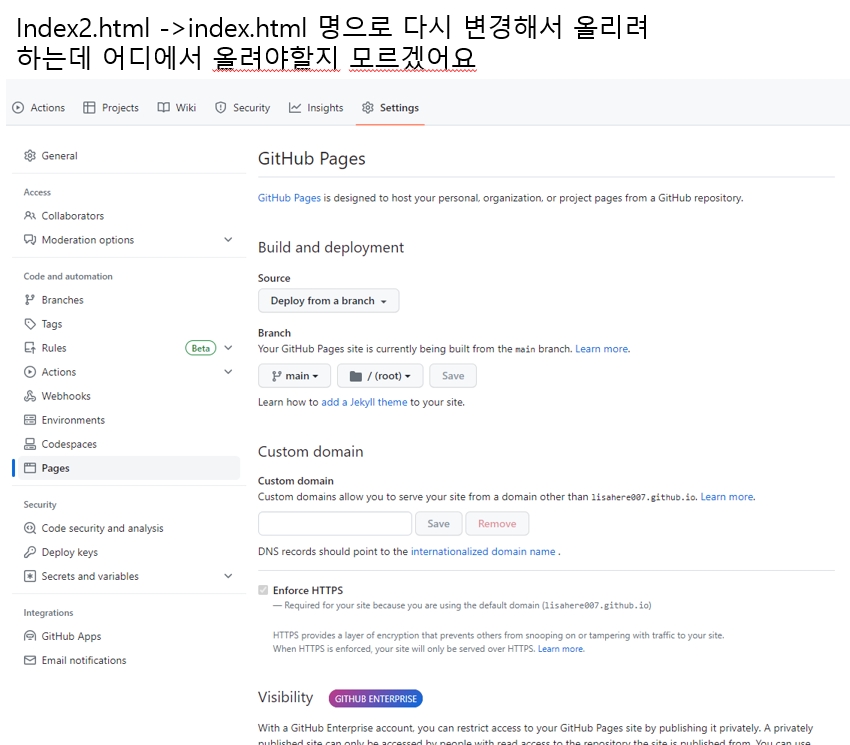Screen dimensions: 850x745
Task: Select Pages in the settings sidebar
Action: tap(128, 468)
